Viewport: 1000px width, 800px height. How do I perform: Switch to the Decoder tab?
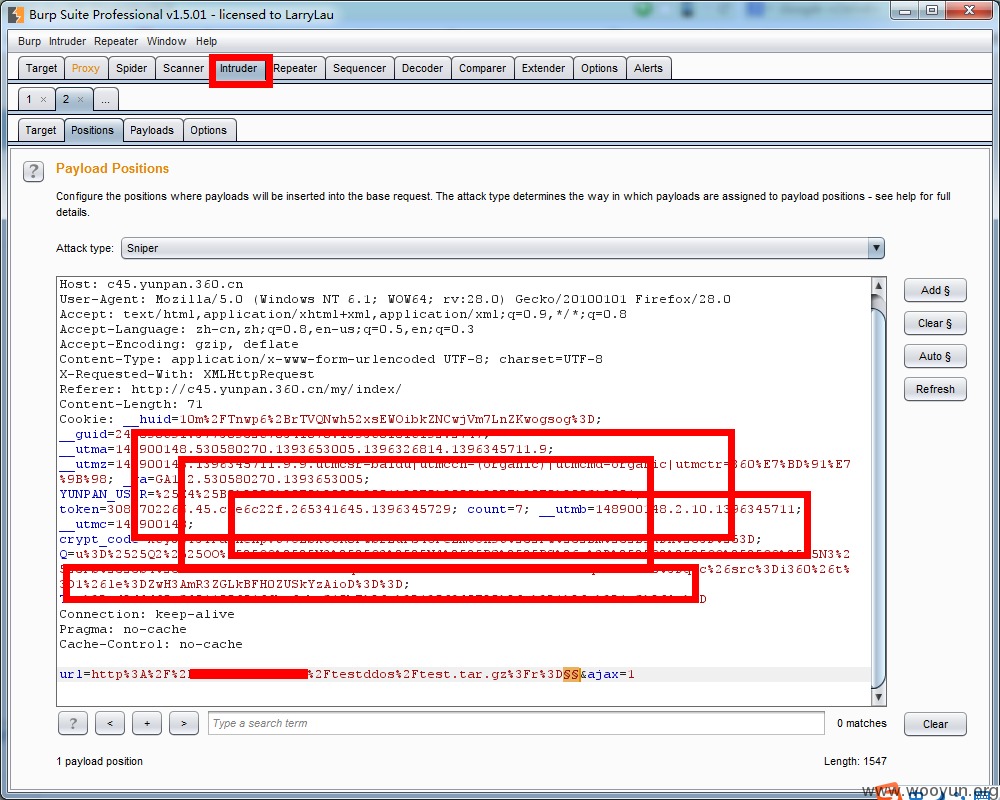tap(422, 68)
